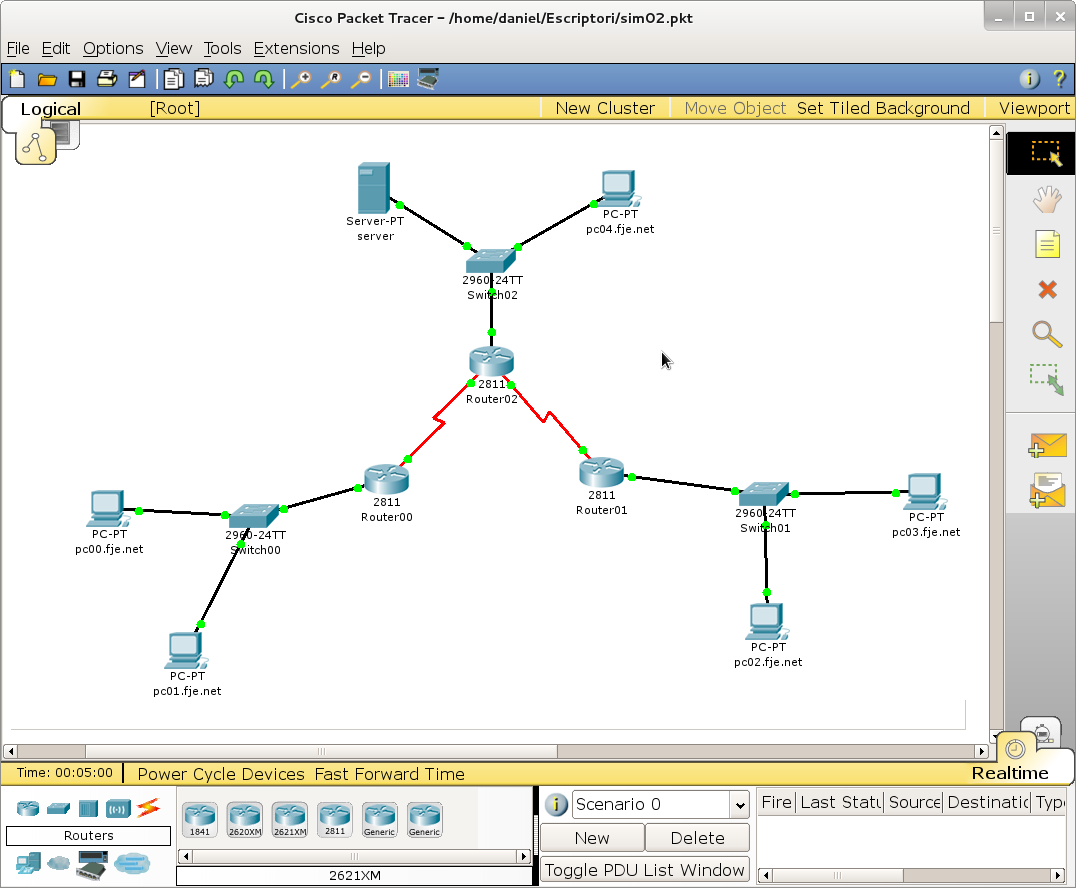Open the View menu
This screenshot has width=1076, height=888.
(174, 49)
